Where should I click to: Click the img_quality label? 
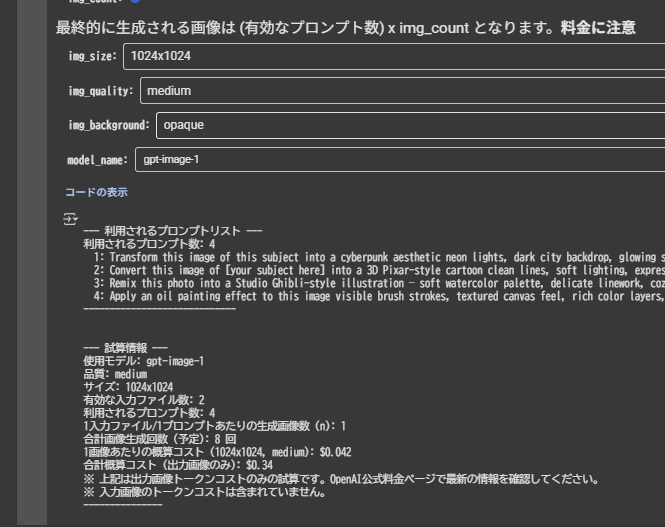pyautogui.click(x=101, y=91)
